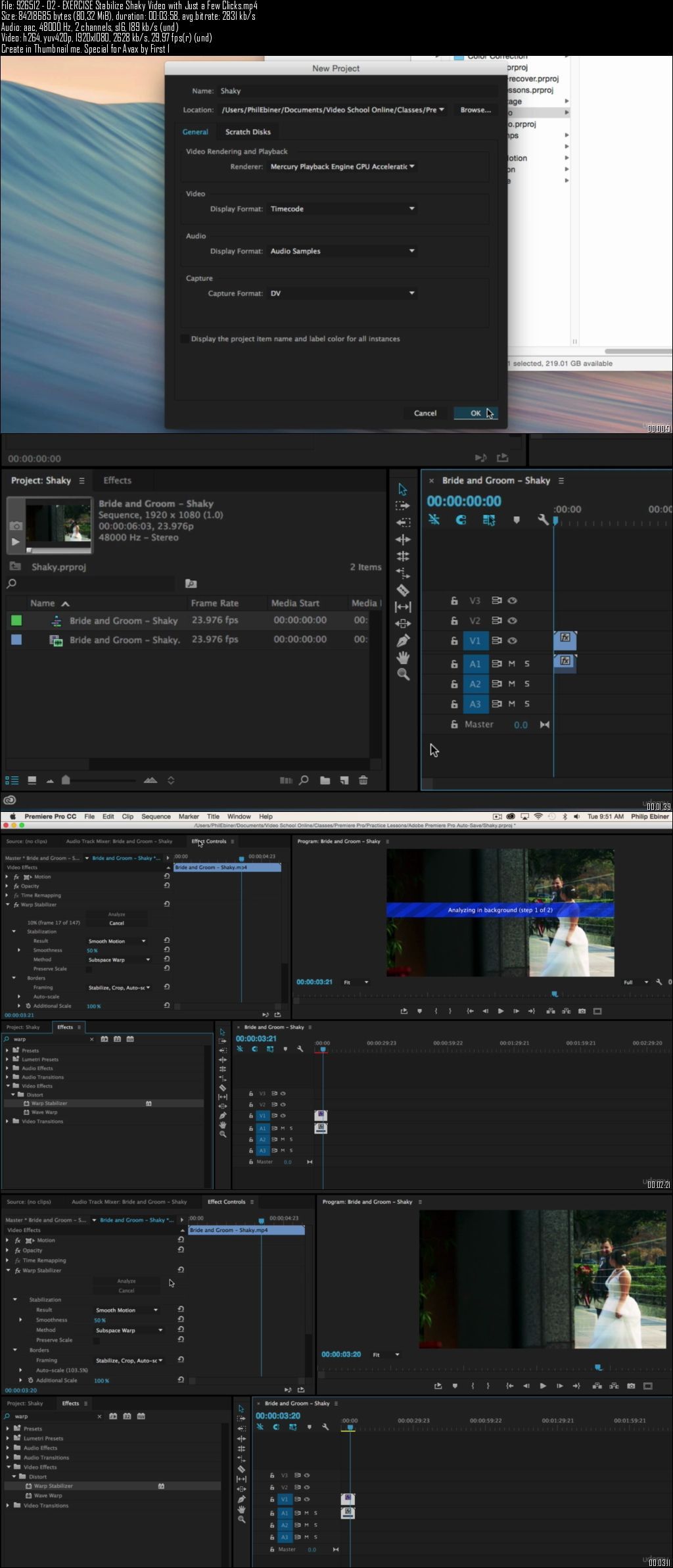
Task: Mute track A1 in the enlarged timeline
Action: pos(511,664)
